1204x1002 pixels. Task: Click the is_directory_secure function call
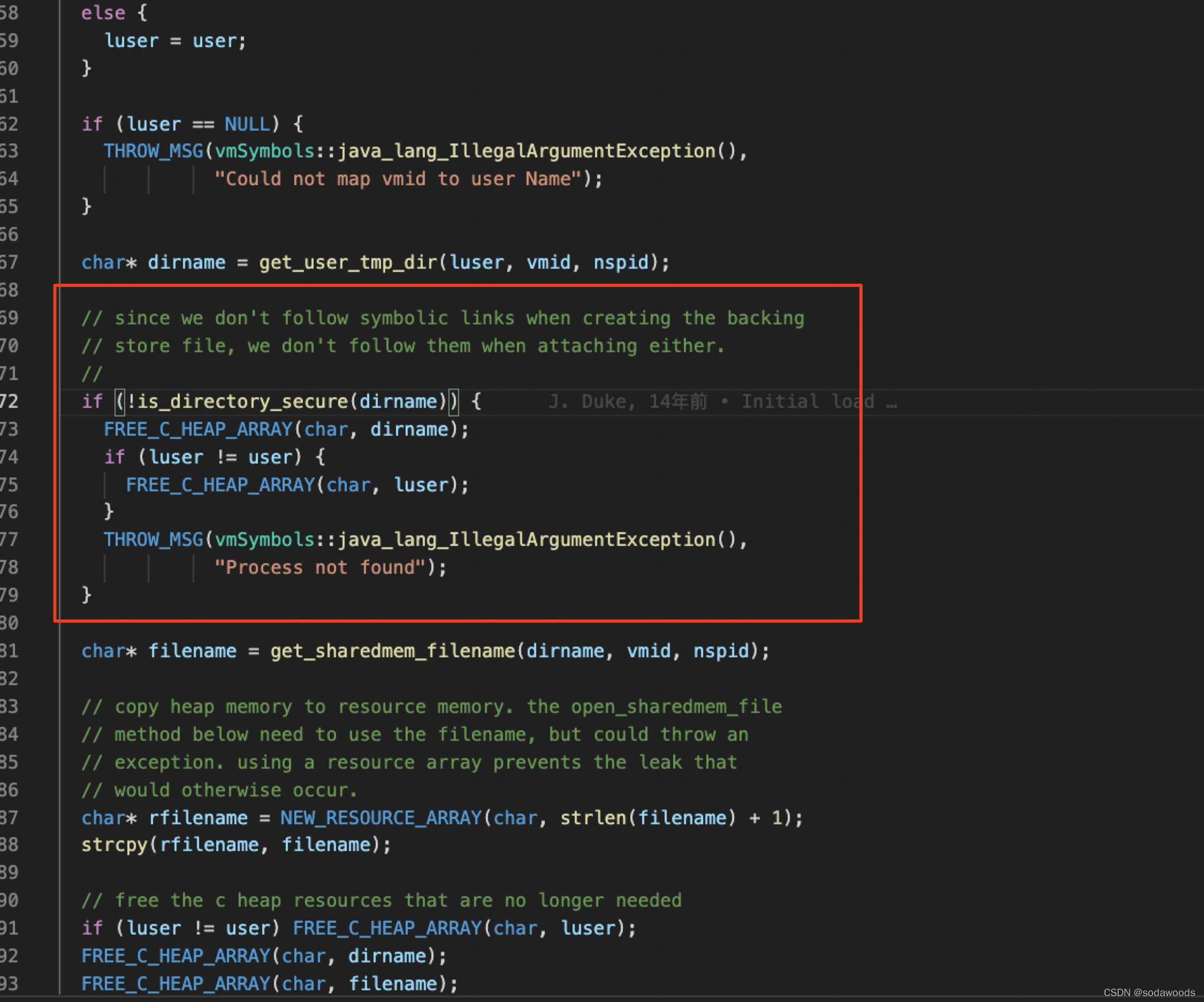(242, 401)
